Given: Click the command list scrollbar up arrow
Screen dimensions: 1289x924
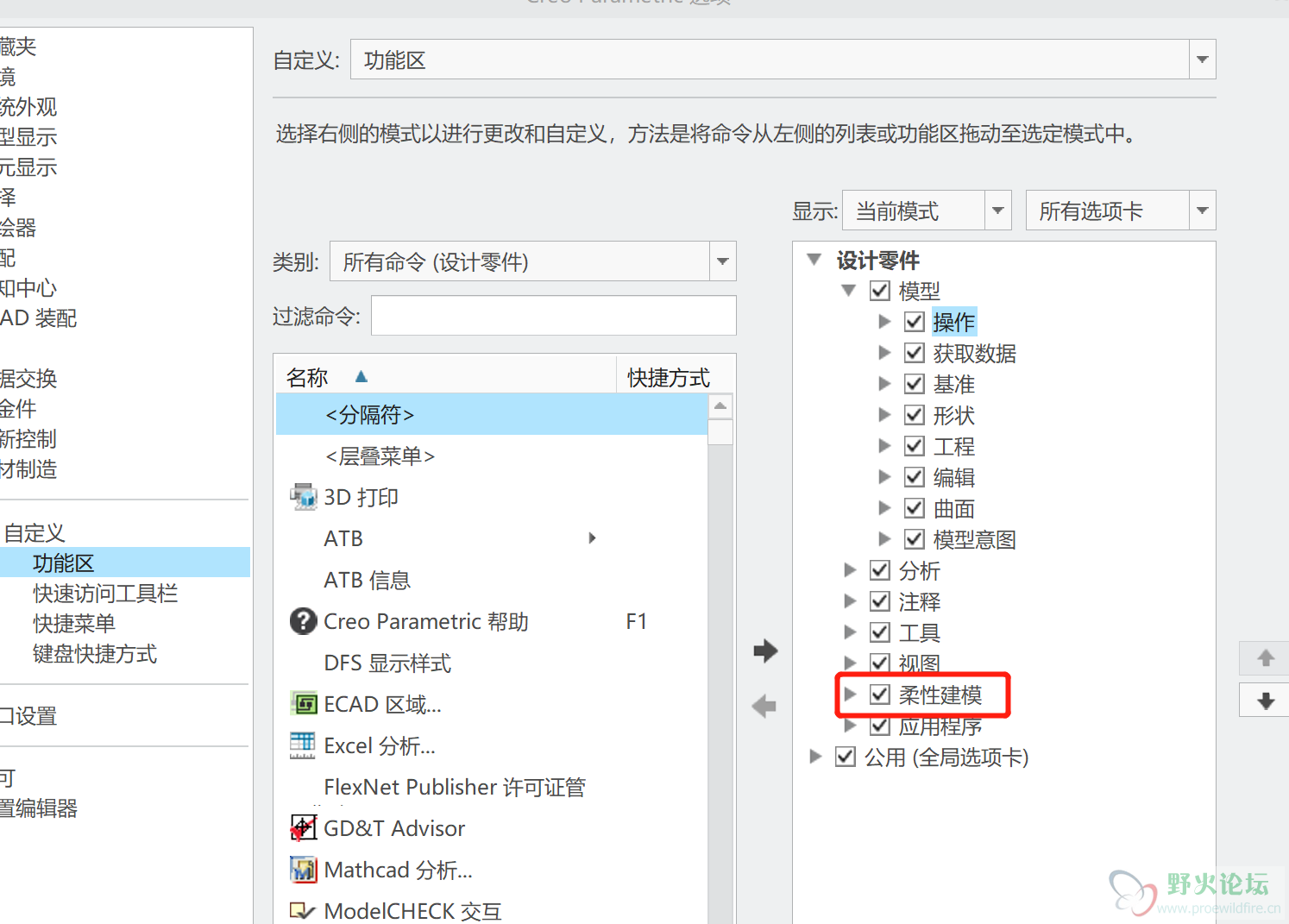Looking at the screenshot, I should click(720, 406).
